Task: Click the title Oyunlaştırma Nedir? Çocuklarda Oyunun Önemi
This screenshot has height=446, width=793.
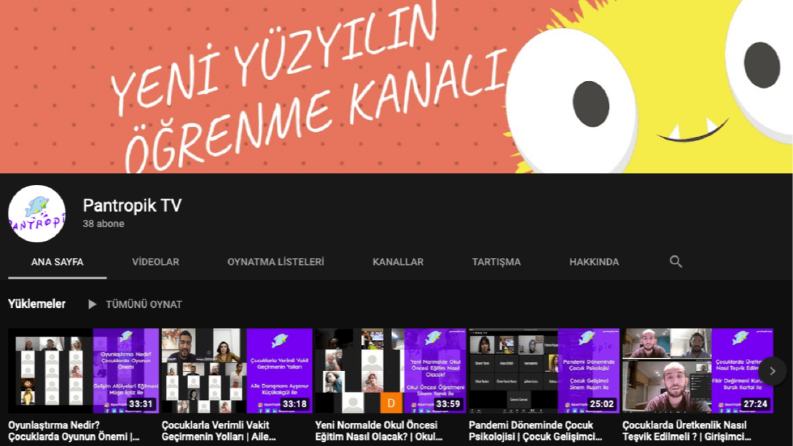Action: 74,431
